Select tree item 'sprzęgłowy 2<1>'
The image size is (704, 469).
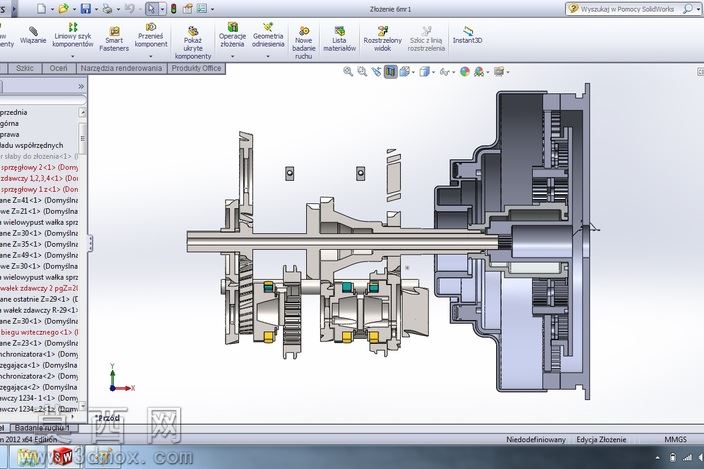coord(39,167)
